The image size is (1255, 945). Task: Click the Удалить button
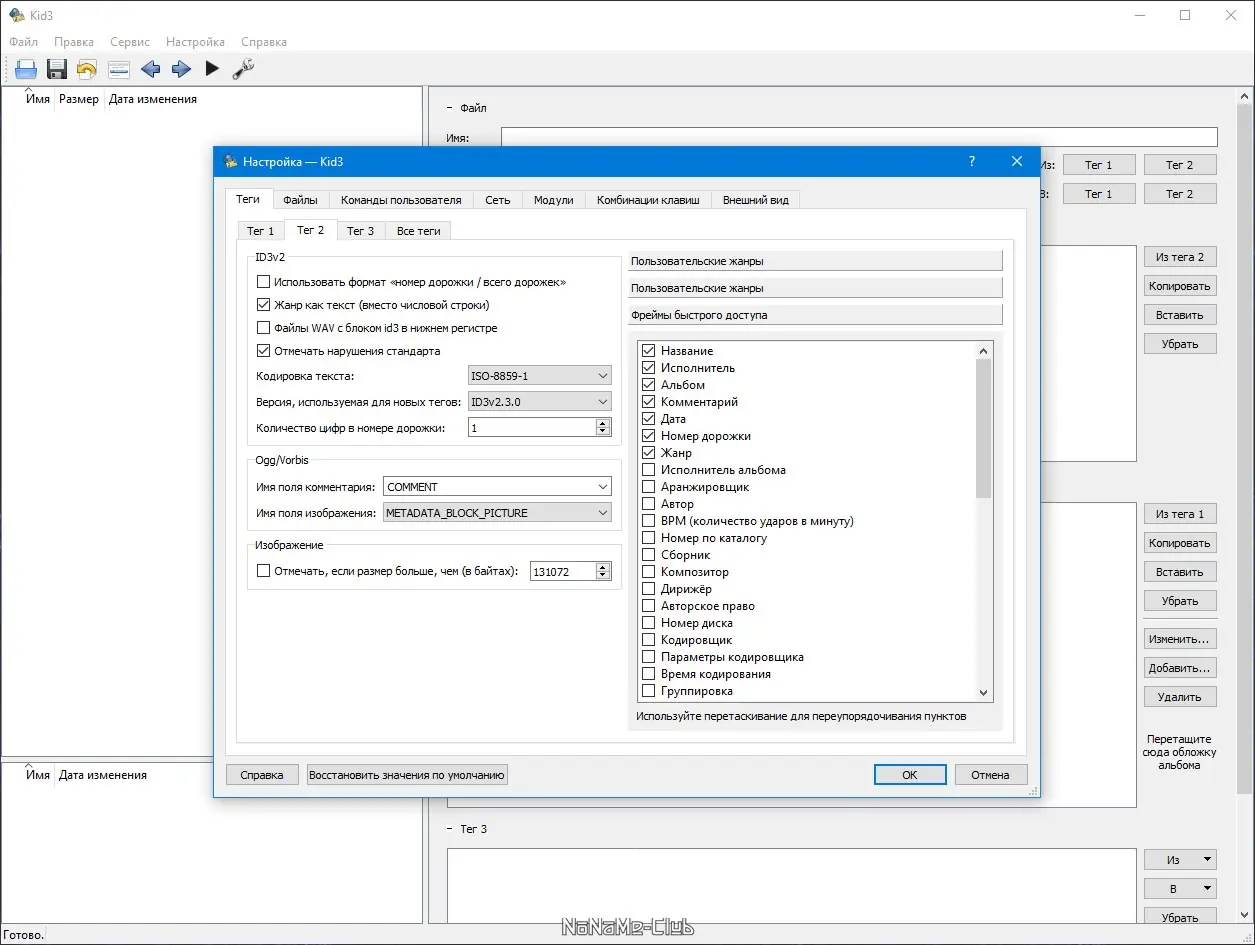(1180, 697)
